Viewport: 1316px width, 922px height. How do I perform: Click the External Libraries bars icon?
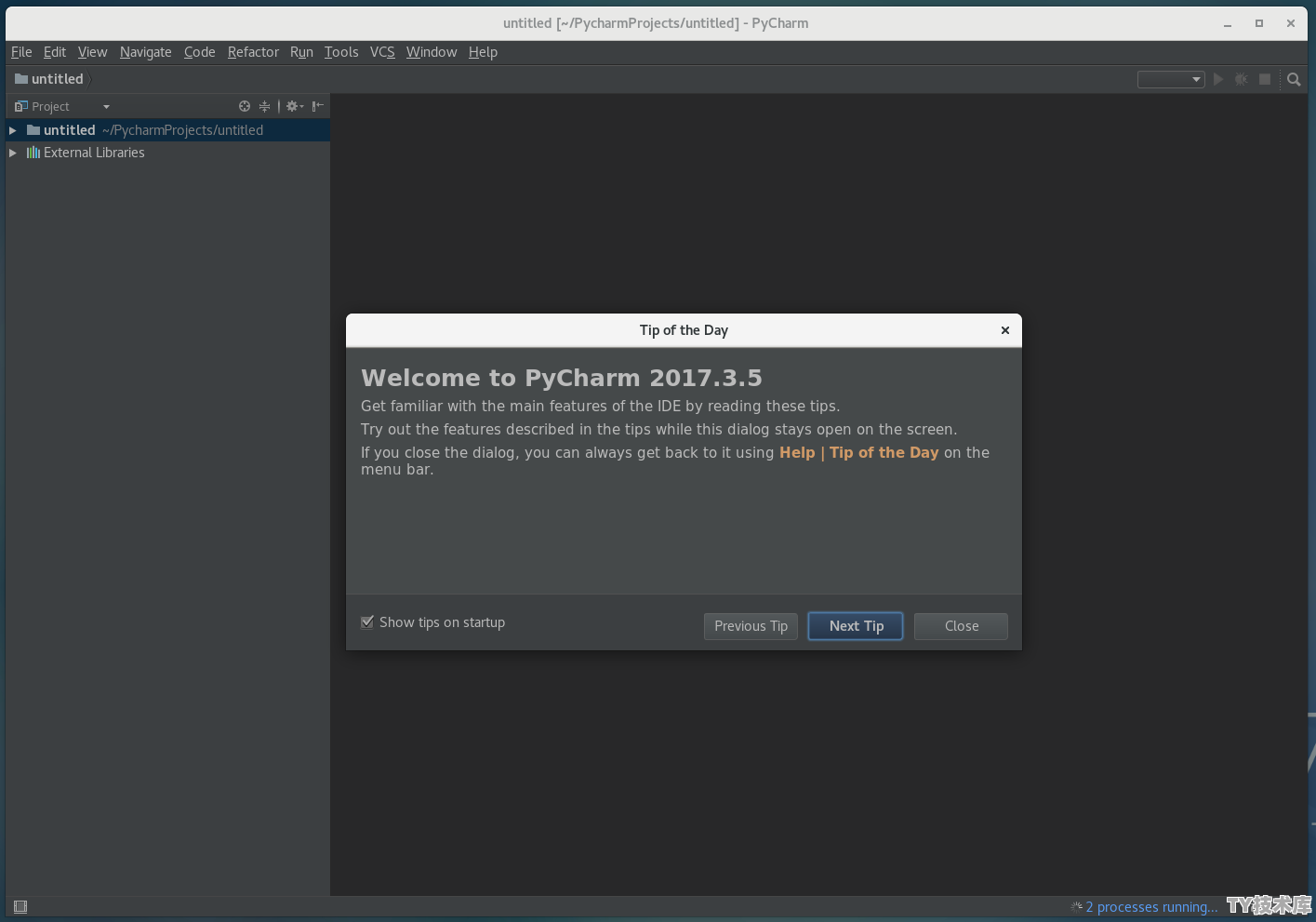(x=33, y=153)
